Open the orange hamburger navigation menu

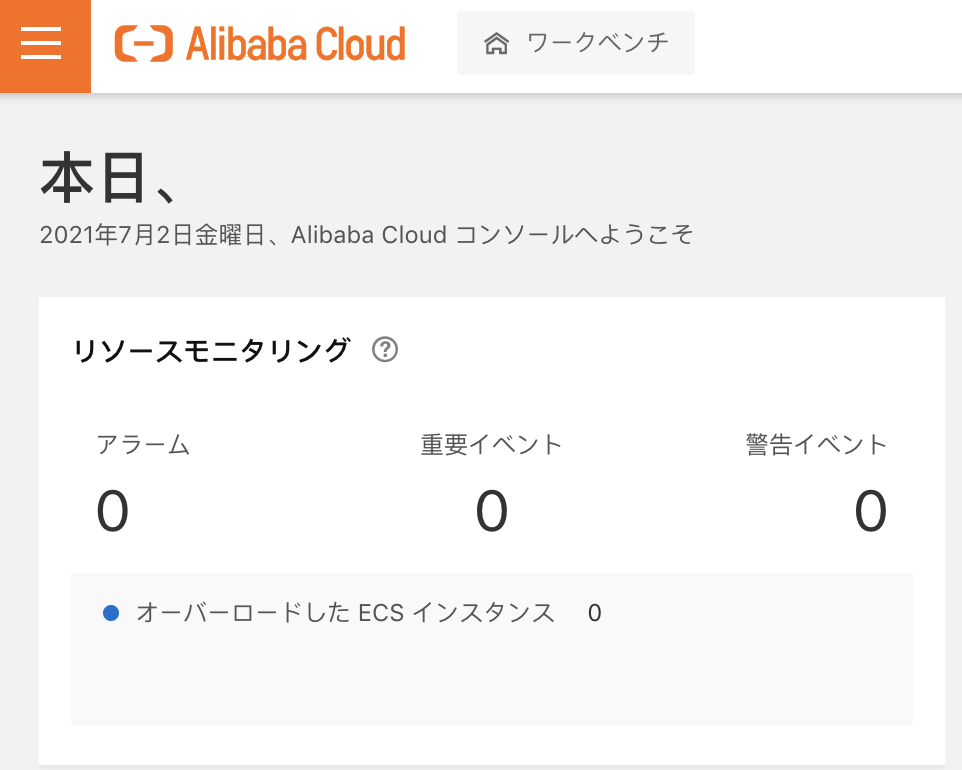(x=41, y=44)
